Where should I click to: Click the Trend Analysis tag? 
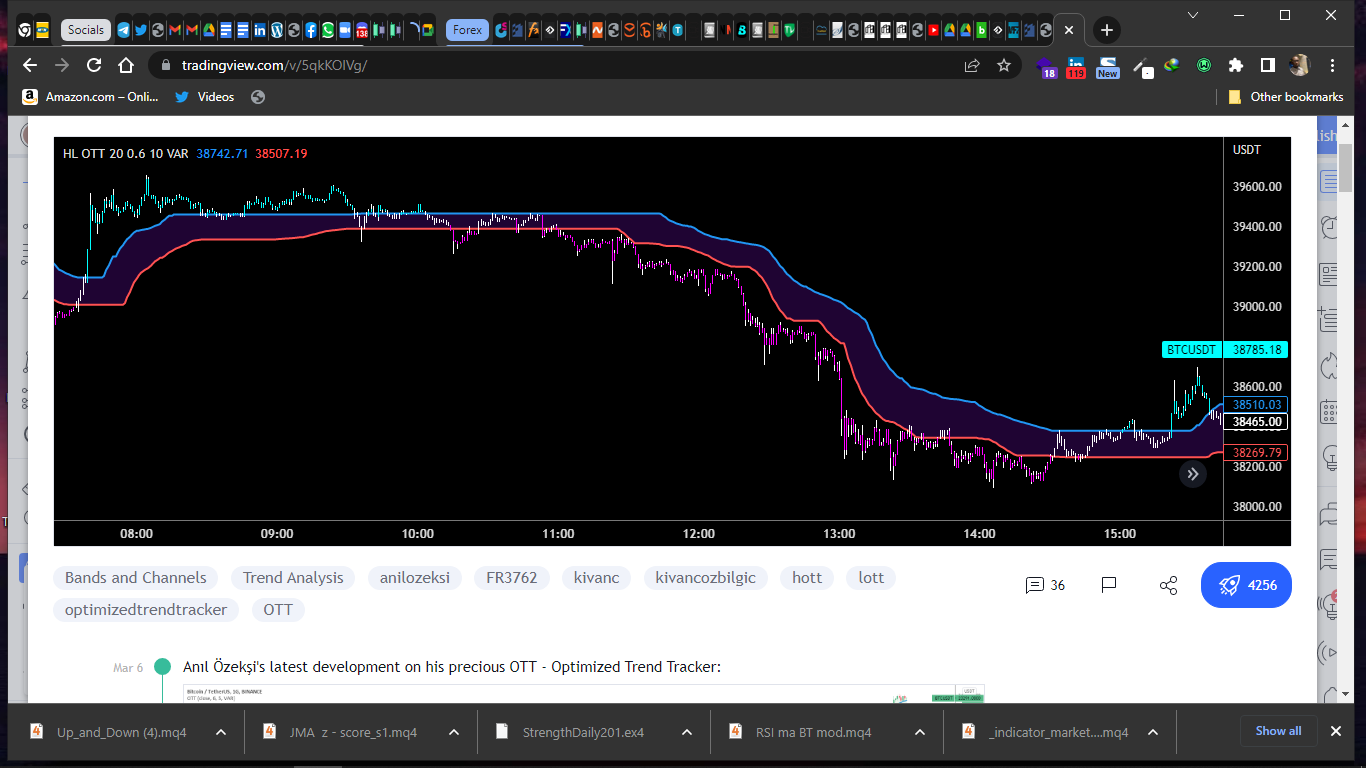pyautogui.click(x=293, y=578)
